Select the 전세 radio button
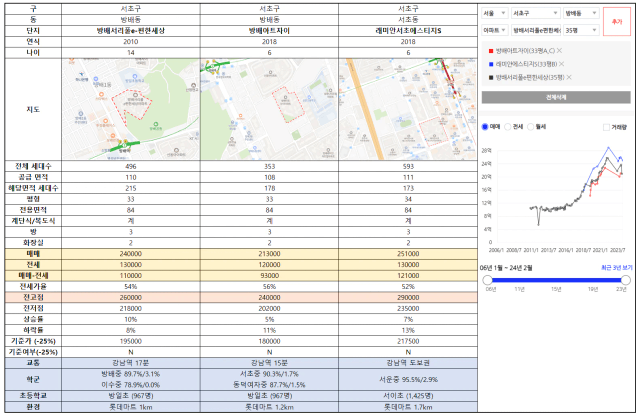This screenshot has height=416, width=640. click(x=508, y=127)
